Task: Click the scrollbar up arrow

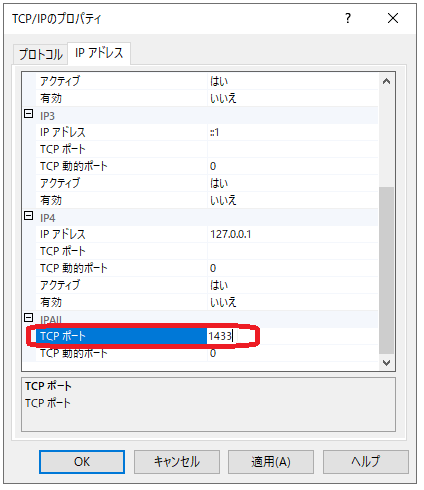Action: (x=387, y=81)
